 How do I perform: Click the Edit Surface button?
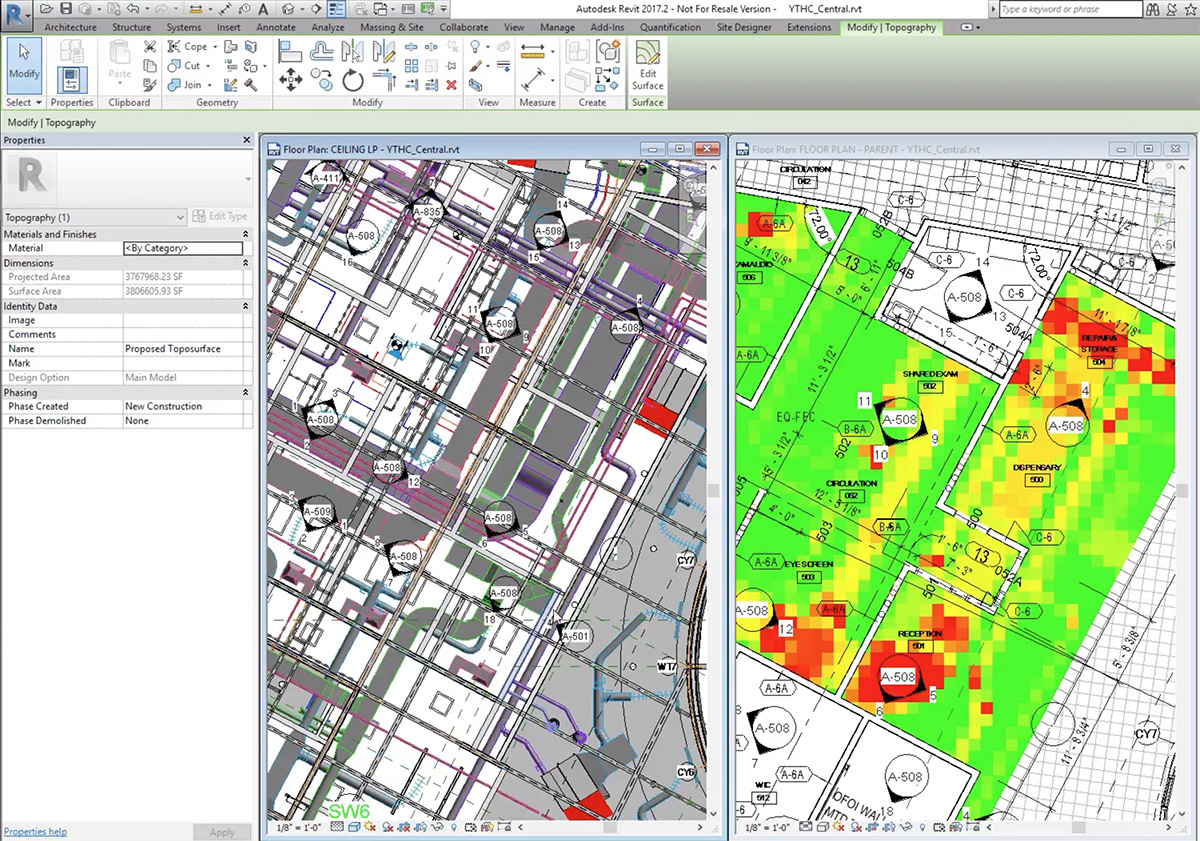pyautogui.click(x=648, y=66)
